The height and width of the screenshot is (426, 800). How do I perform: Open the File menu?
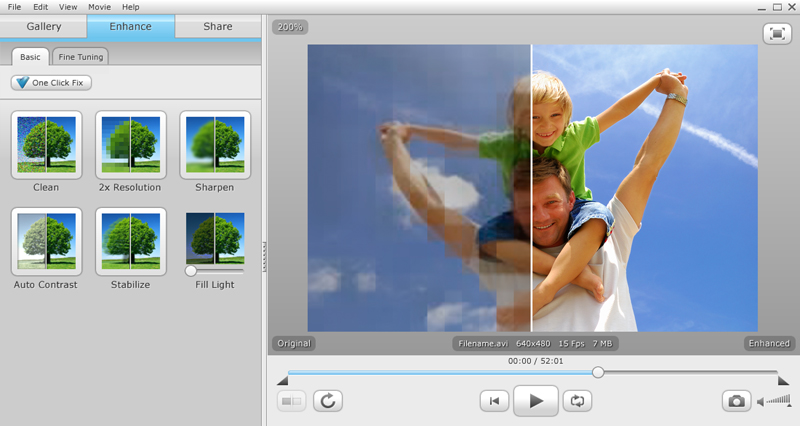(14, 7)
